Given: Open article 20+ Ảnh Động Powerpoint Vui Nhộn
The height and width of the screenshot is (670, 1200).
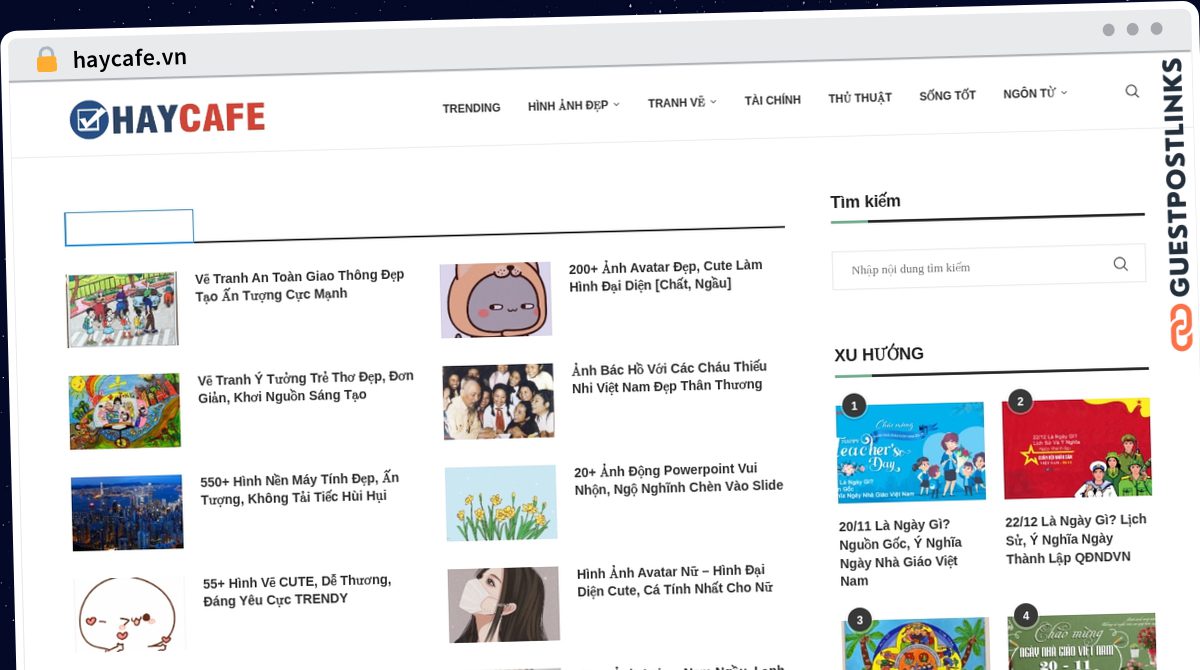Looking at the screenshot, I should click(679, 478).
